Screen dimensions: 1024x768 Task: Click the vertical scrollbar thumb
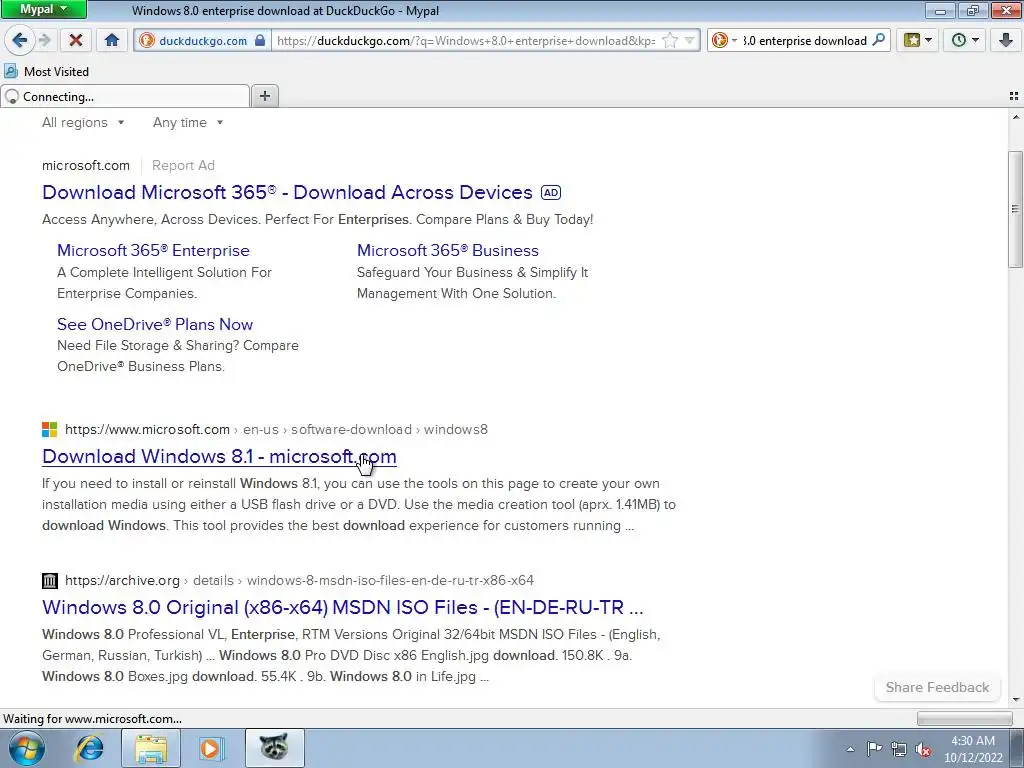point(1015,209)
